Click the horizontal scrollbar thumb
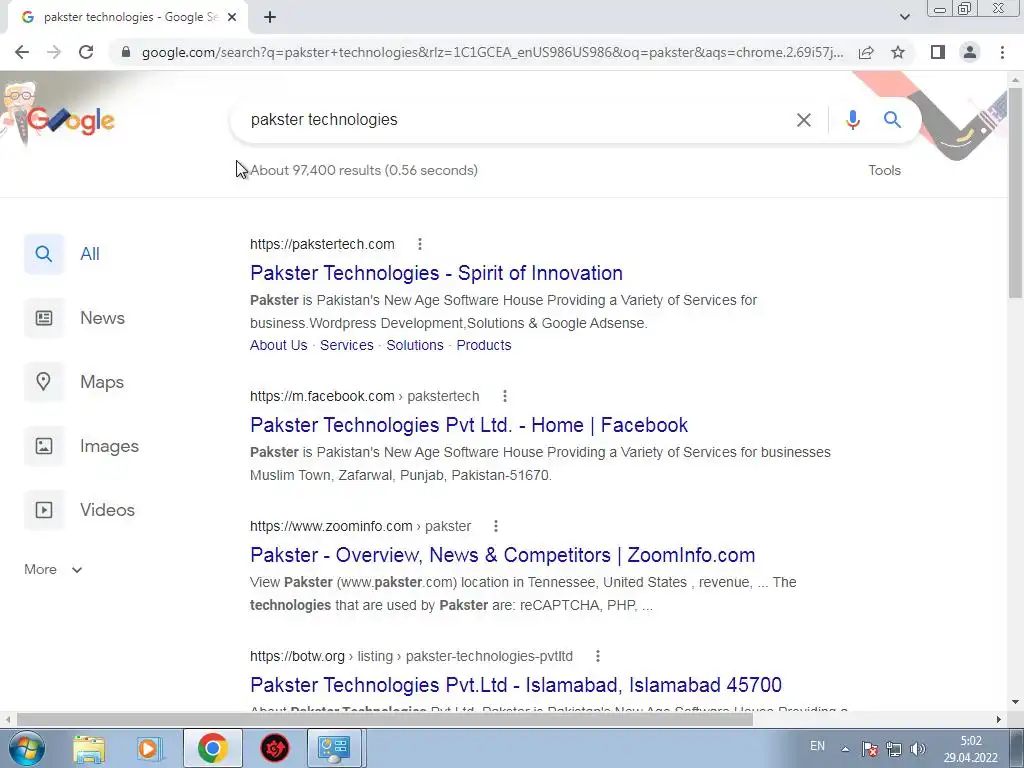Viewport: 1024px width, 768px height. 385,720
